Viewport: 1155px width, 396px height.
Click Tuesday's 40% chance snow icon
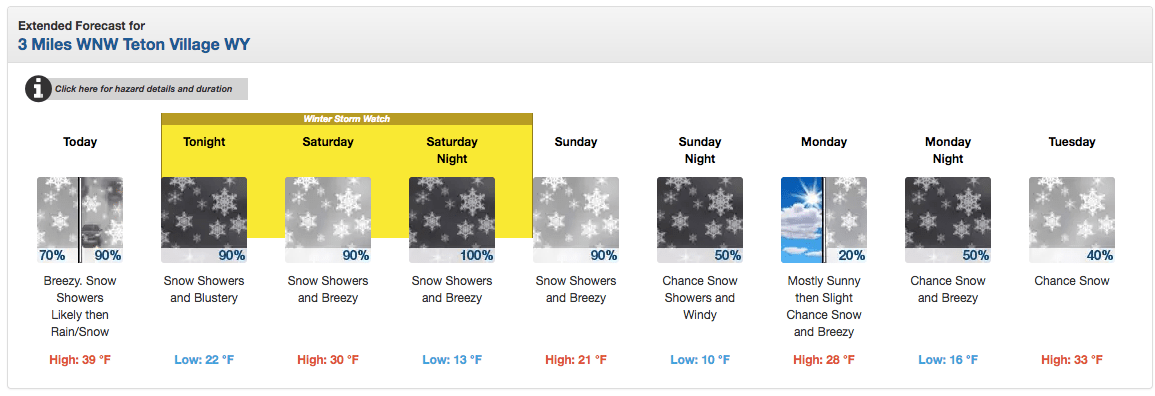coord(1072,220)
